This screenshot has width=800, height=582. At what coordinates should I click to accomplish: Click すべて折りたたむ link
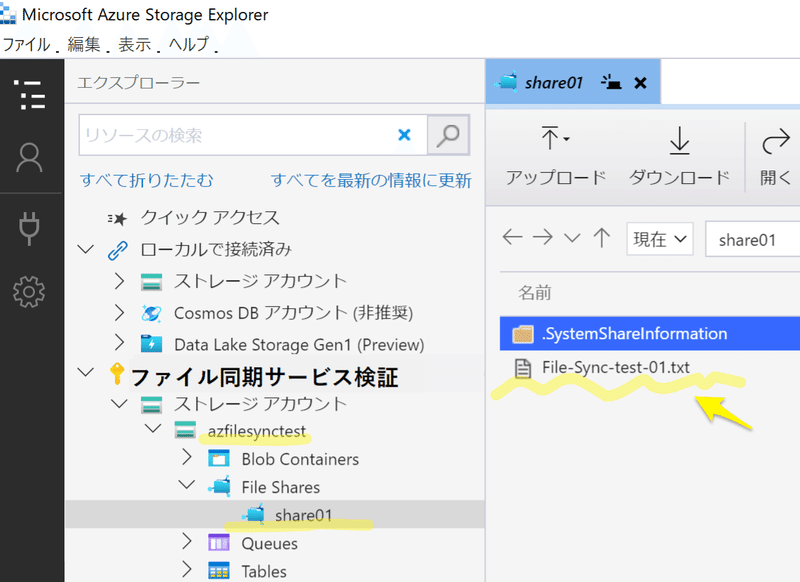[146, 180]
